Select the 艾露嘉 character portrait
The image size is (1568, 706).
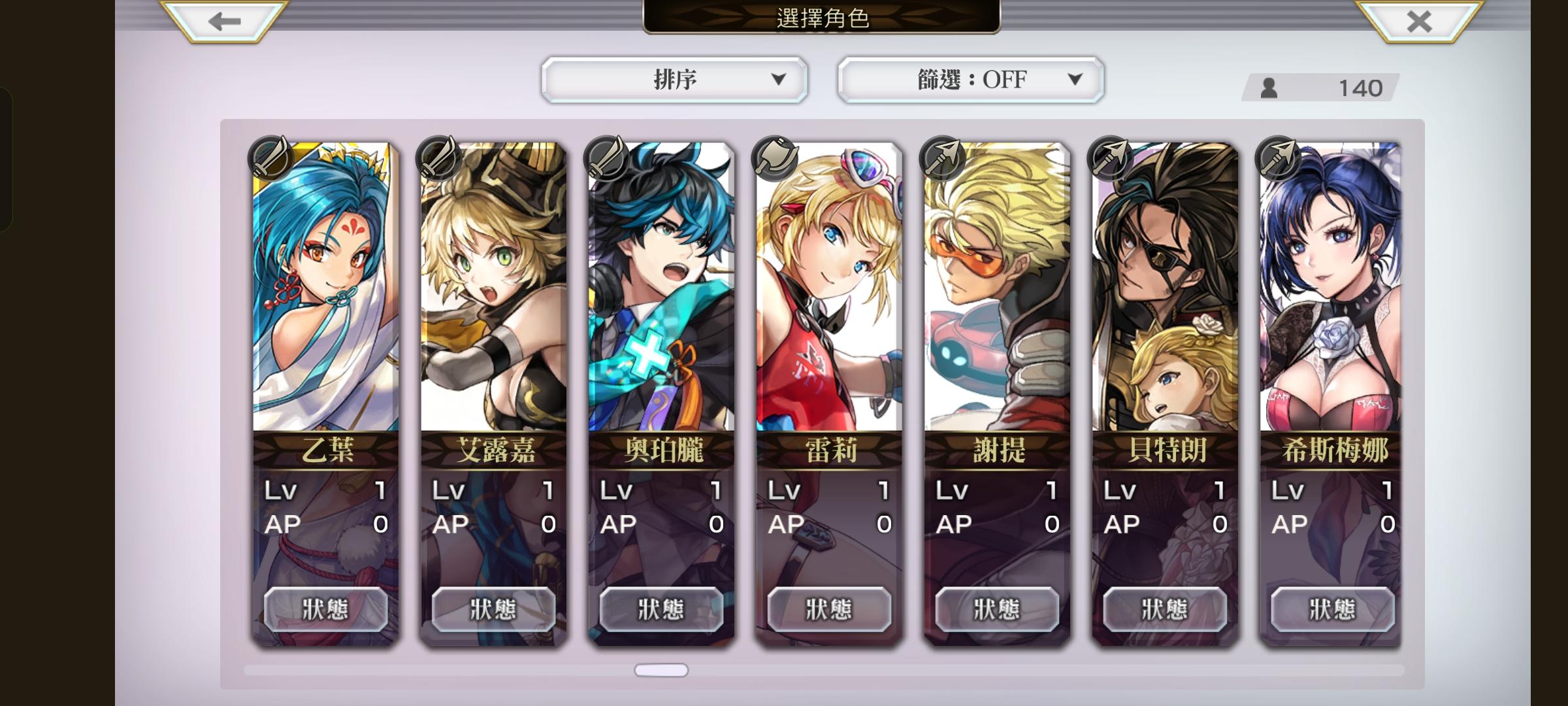[493, 286]
